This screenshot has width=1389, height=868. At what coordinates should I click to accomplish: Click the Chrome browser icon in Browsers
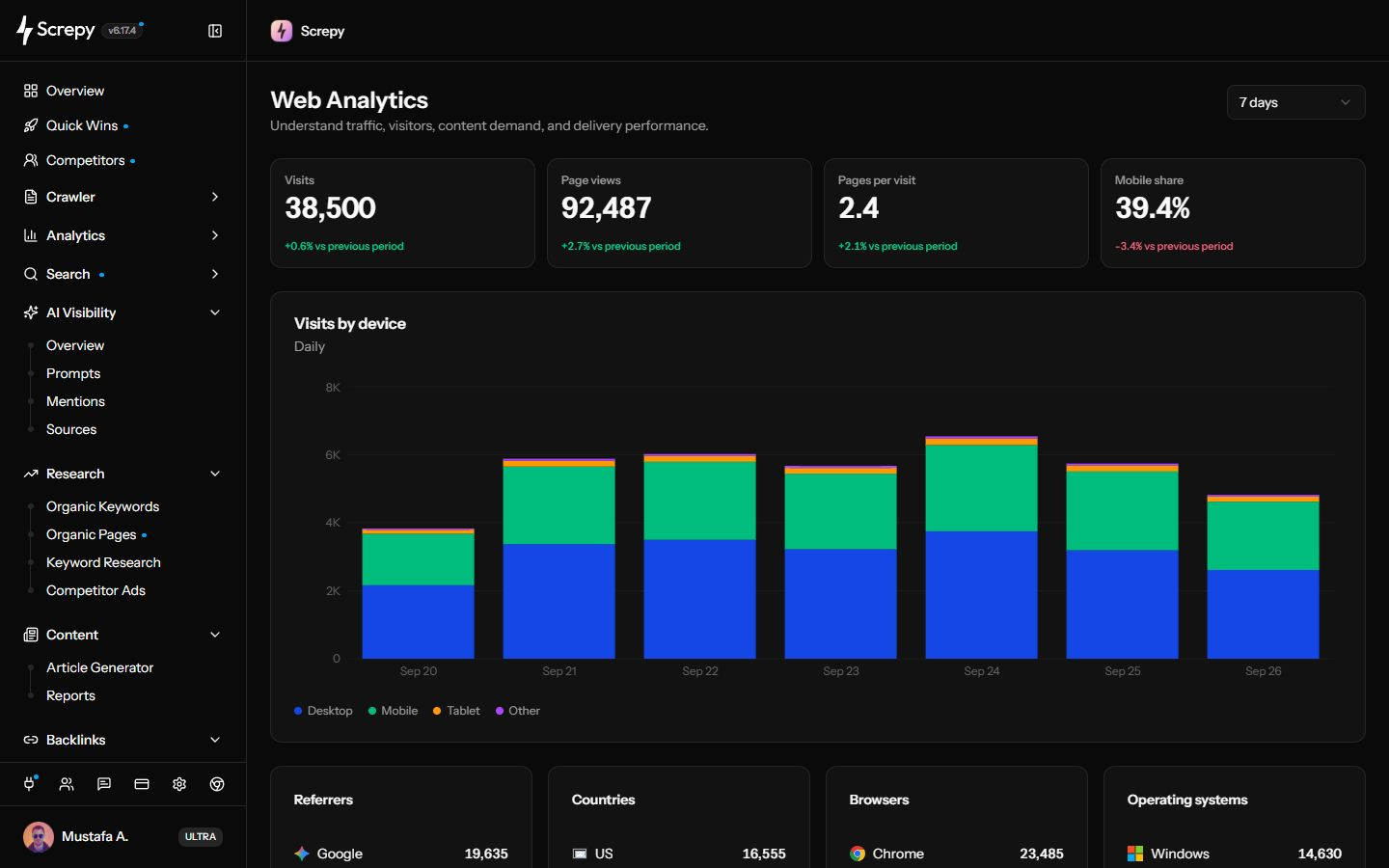858,854
